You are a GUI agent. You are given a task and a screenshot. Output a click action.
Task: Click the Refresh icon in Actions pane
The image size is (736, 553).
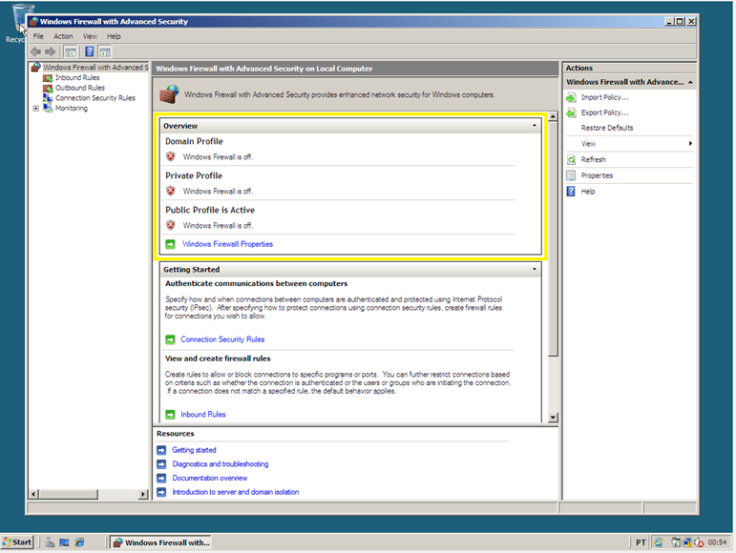tap(571, 160)
